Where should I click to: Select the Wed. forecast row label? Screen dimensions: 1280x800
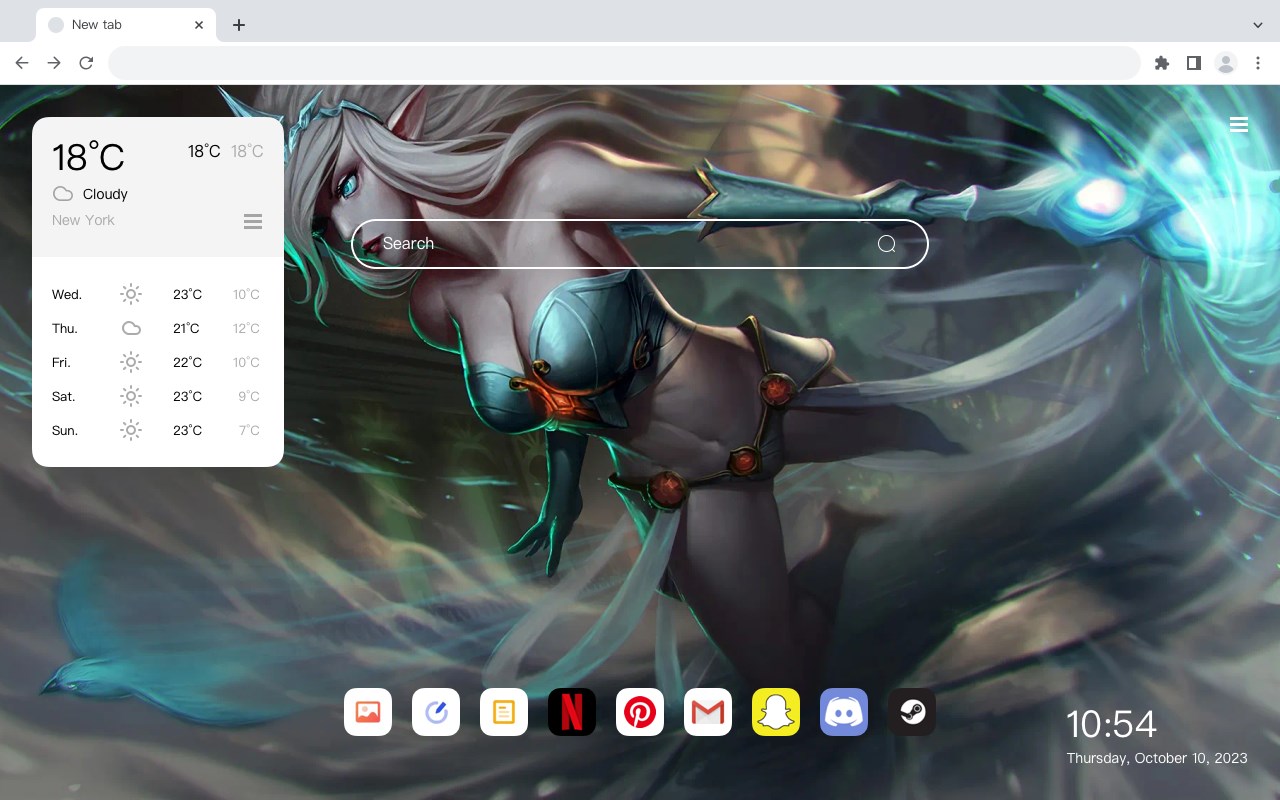(x=67, y=294)
